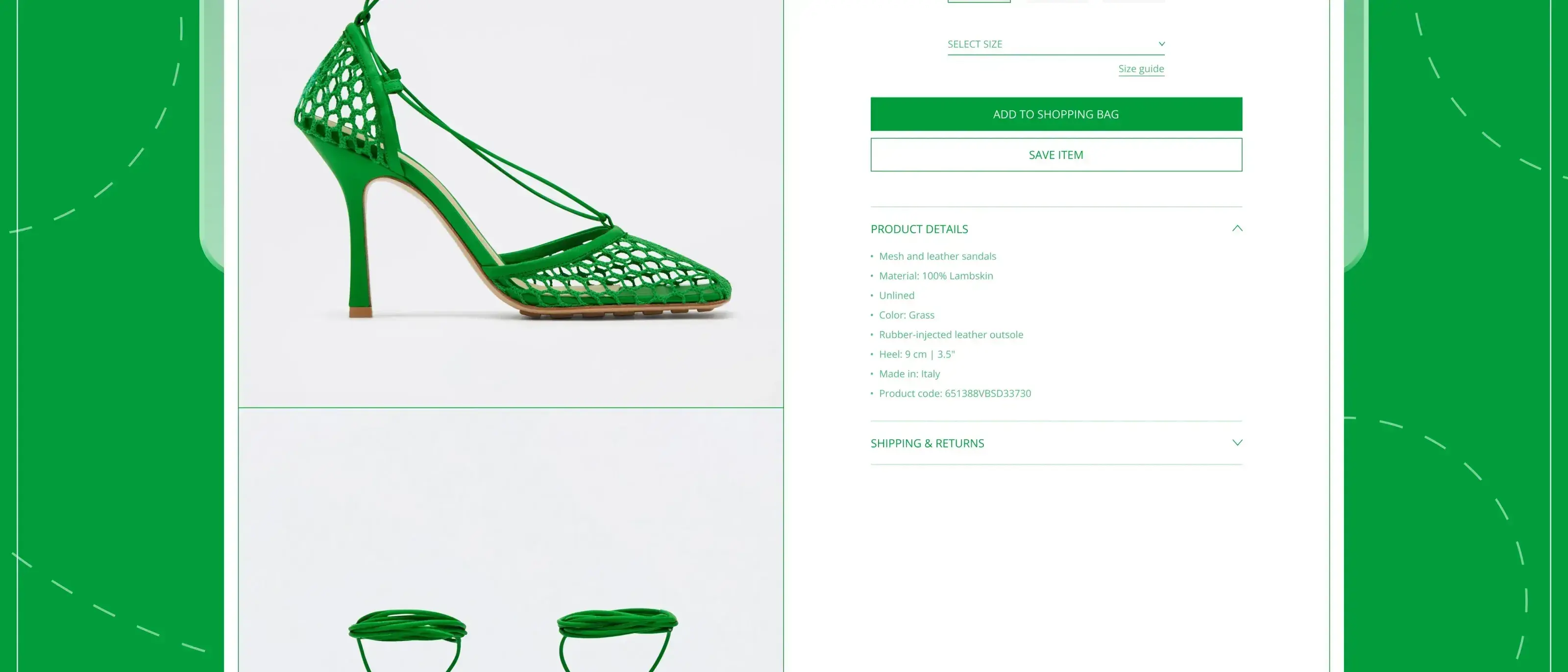Click the Made in: Italy detail
Image resolution: width=1568 pixels, height=672 pixels.
(x=909, y=373)
